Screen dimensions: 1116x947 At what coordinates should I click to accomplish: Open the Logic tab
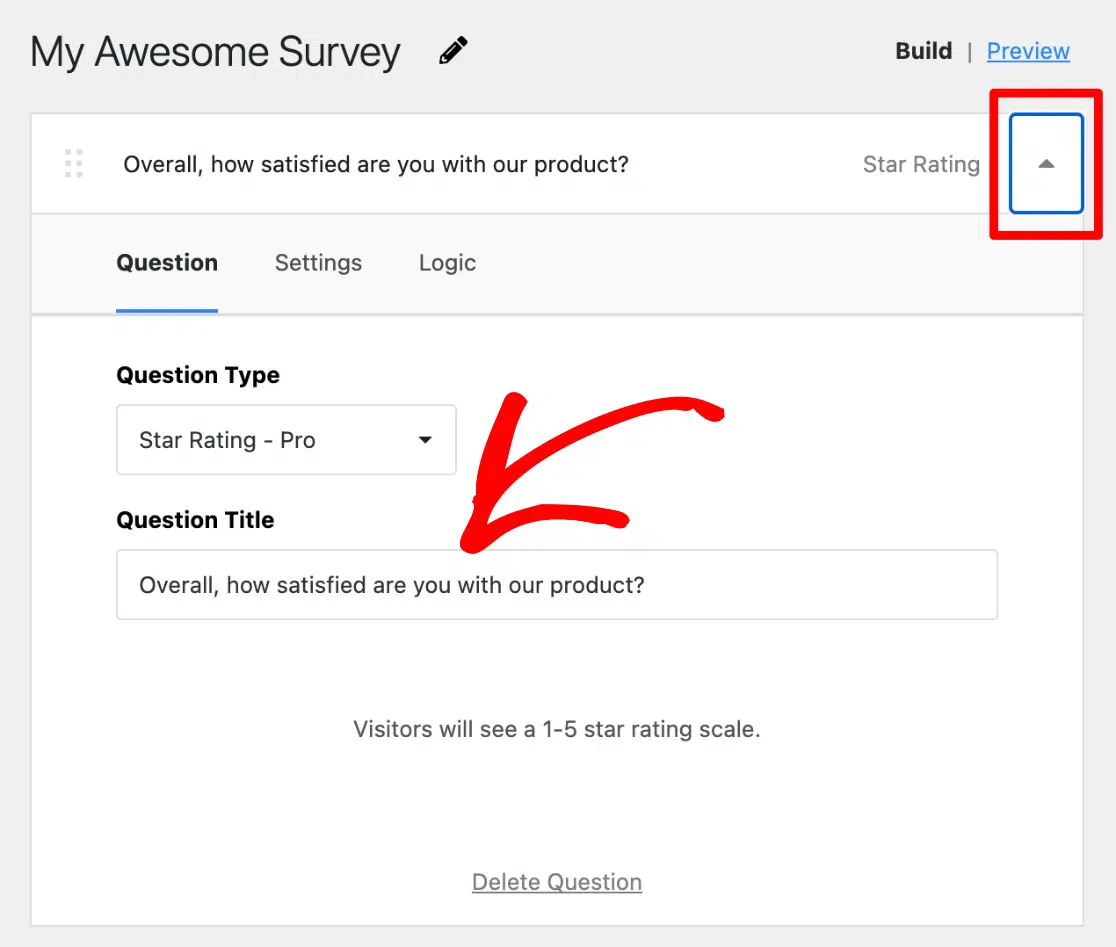[447, 263]
